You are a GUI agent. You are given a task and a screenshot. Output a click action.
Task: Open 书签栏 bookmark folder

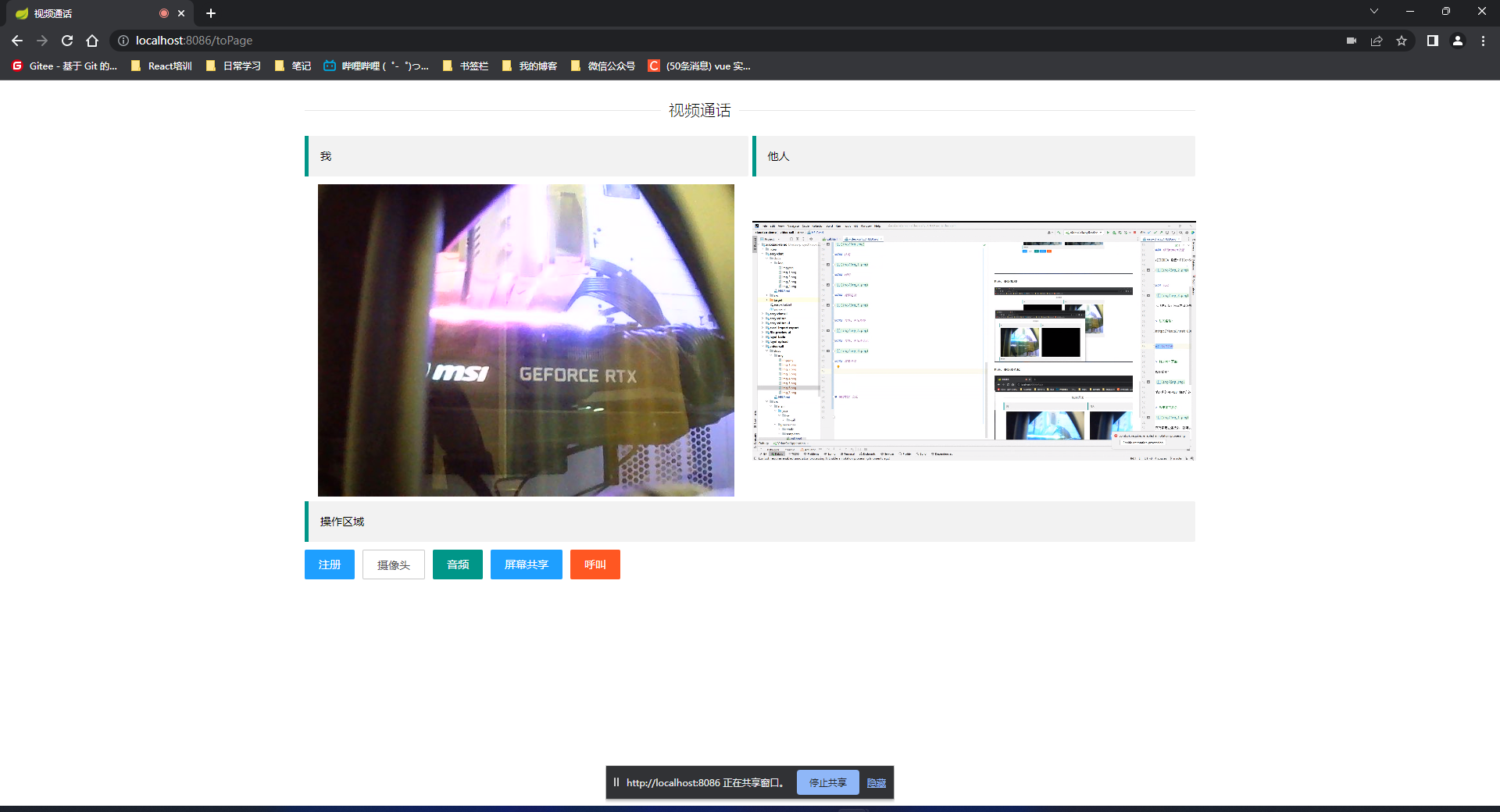tap(466, 66)
